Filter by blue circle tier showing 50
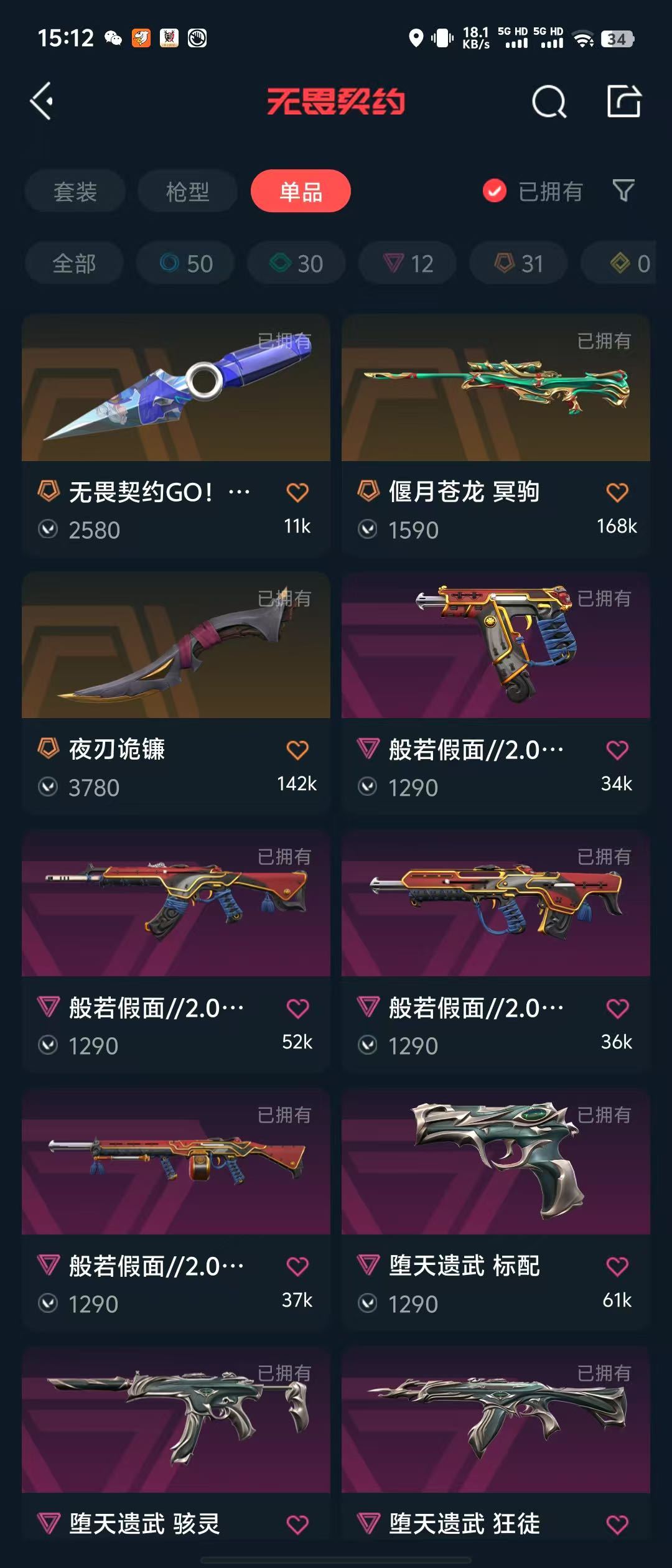This screenshot has width=672, height=1568. (x=185, y=263)
